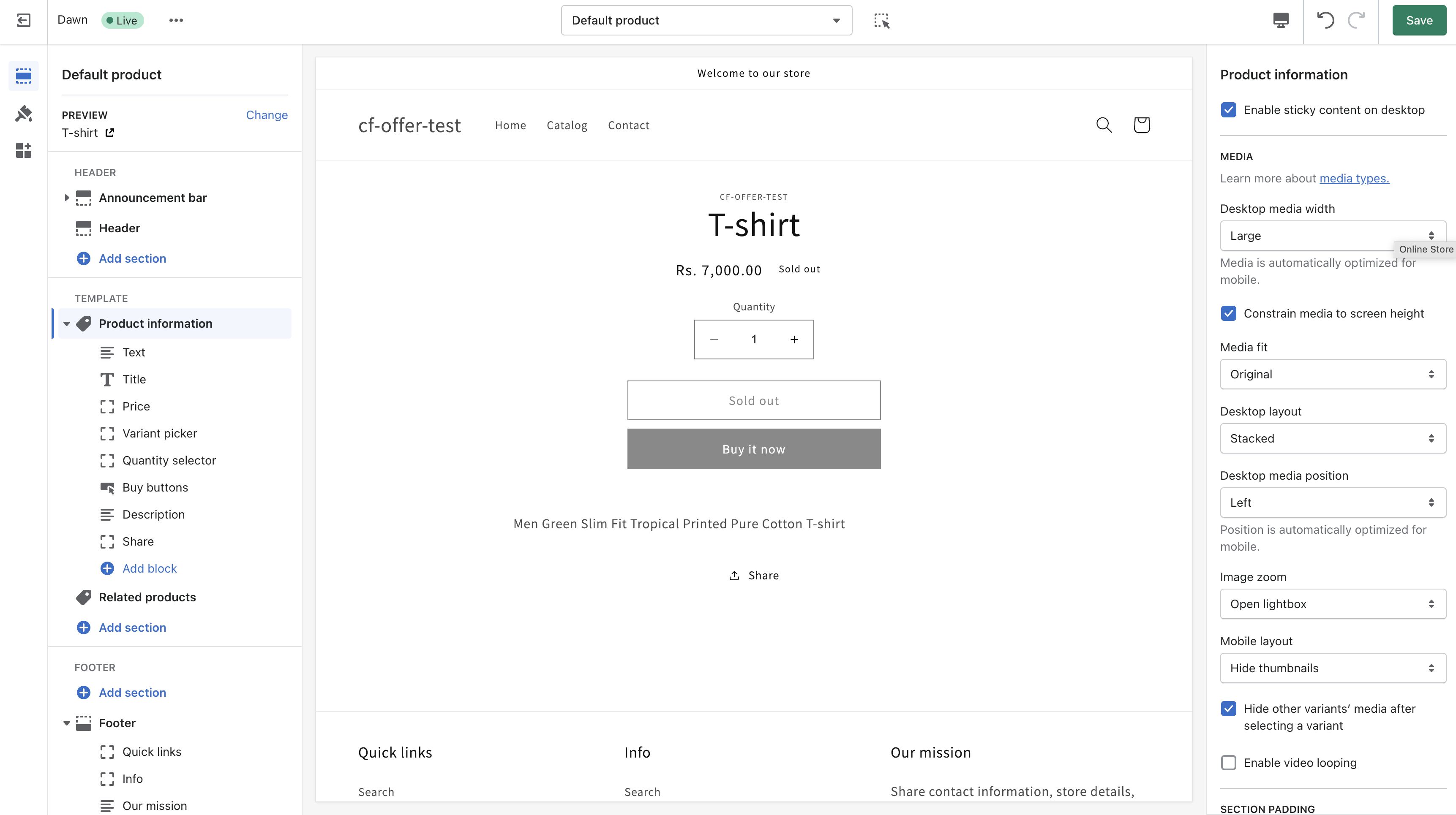Uncheck Enable sticky content on desktop

click(x=1228, y=109)
